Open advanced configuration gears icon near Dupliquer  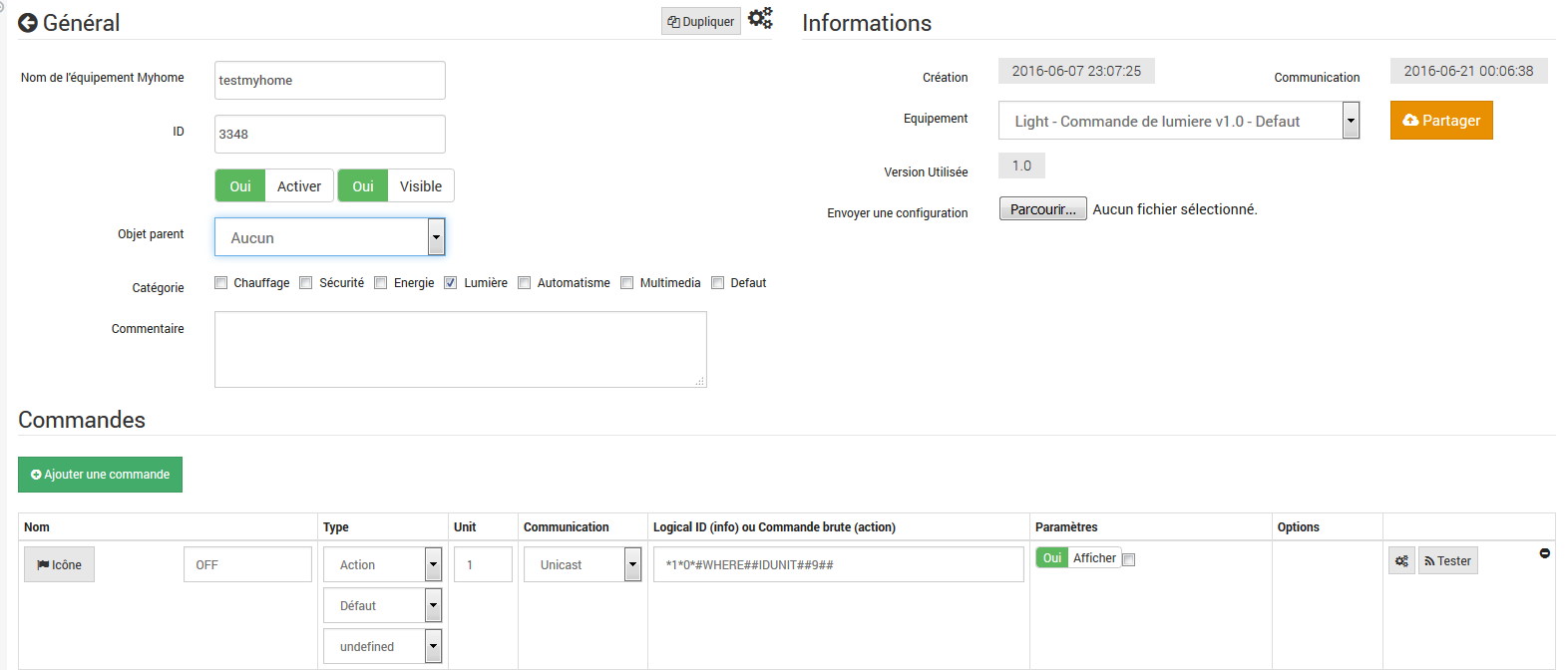(x=760, y=19)
